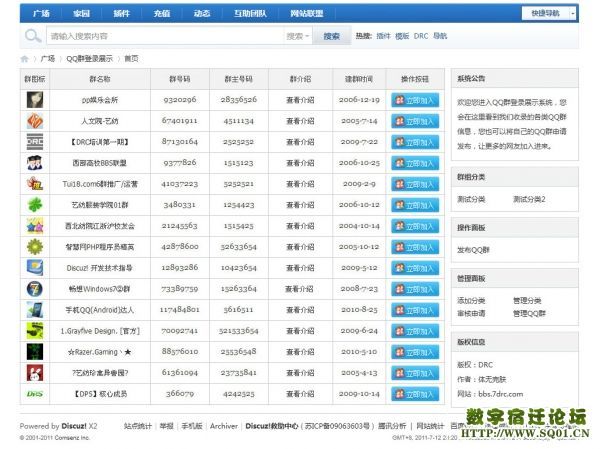Open group icon of pp娱乐会所

pos(35,100)
